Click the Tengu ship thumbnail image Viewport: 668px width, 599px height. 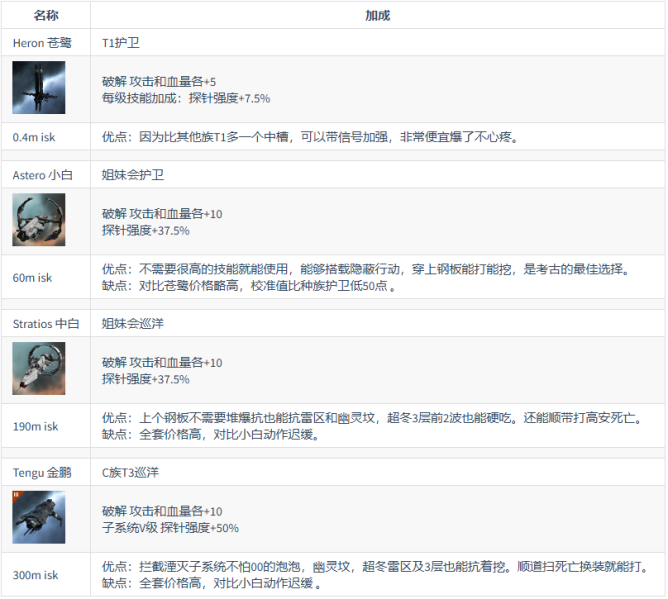[39, 517]
